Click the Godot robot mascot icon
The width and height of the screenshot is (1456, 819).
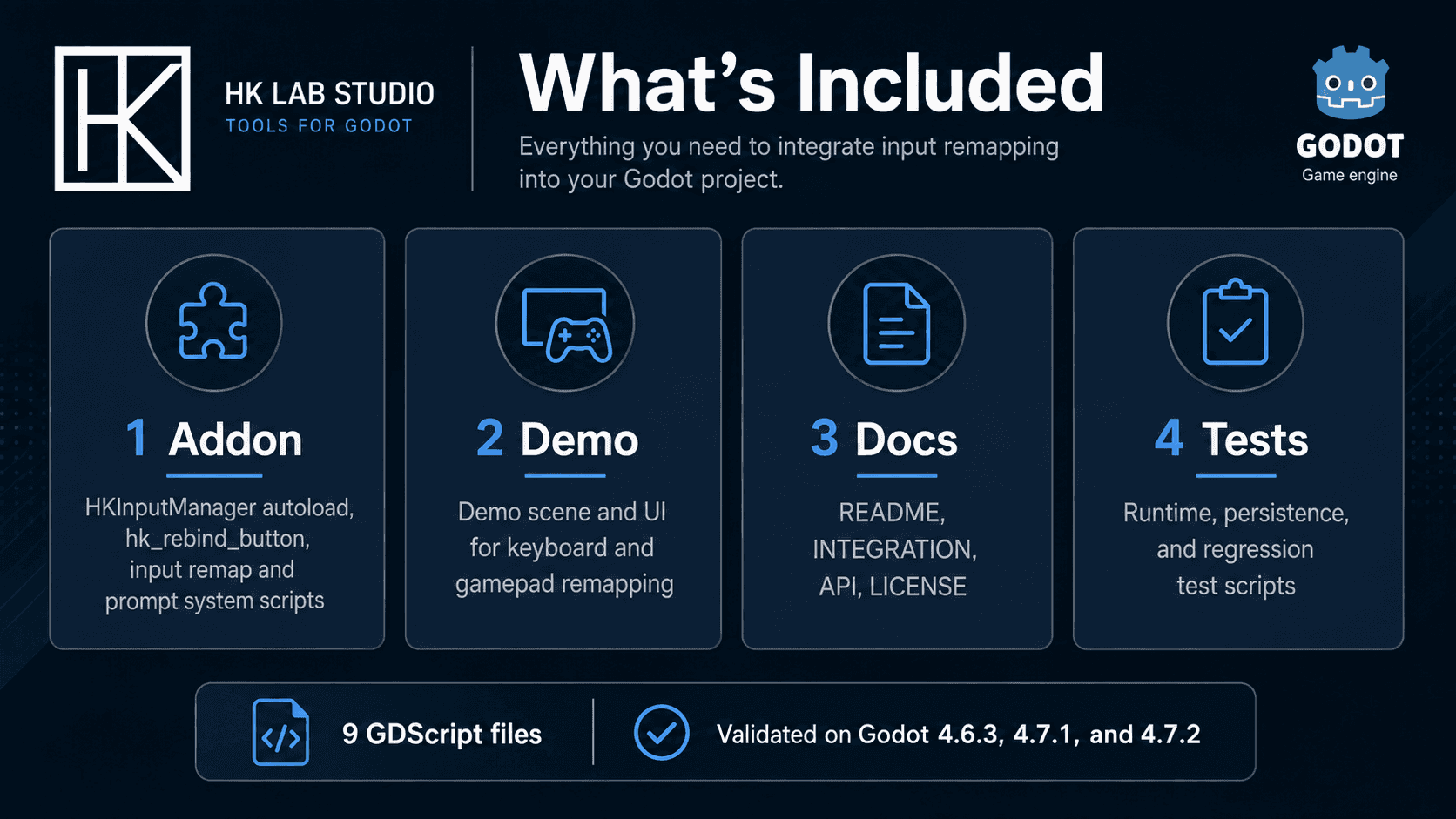(1350, 83)
